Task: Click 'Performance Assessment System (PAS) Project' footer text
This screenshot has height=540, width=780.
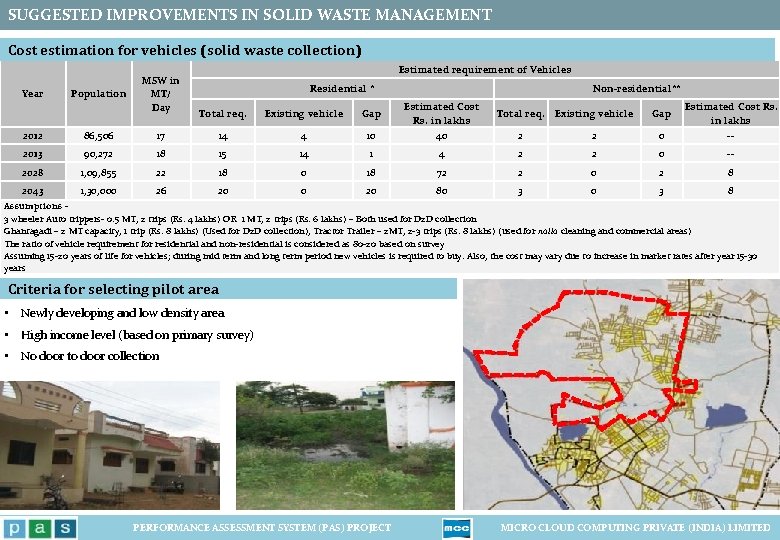Action: [262, 528]
